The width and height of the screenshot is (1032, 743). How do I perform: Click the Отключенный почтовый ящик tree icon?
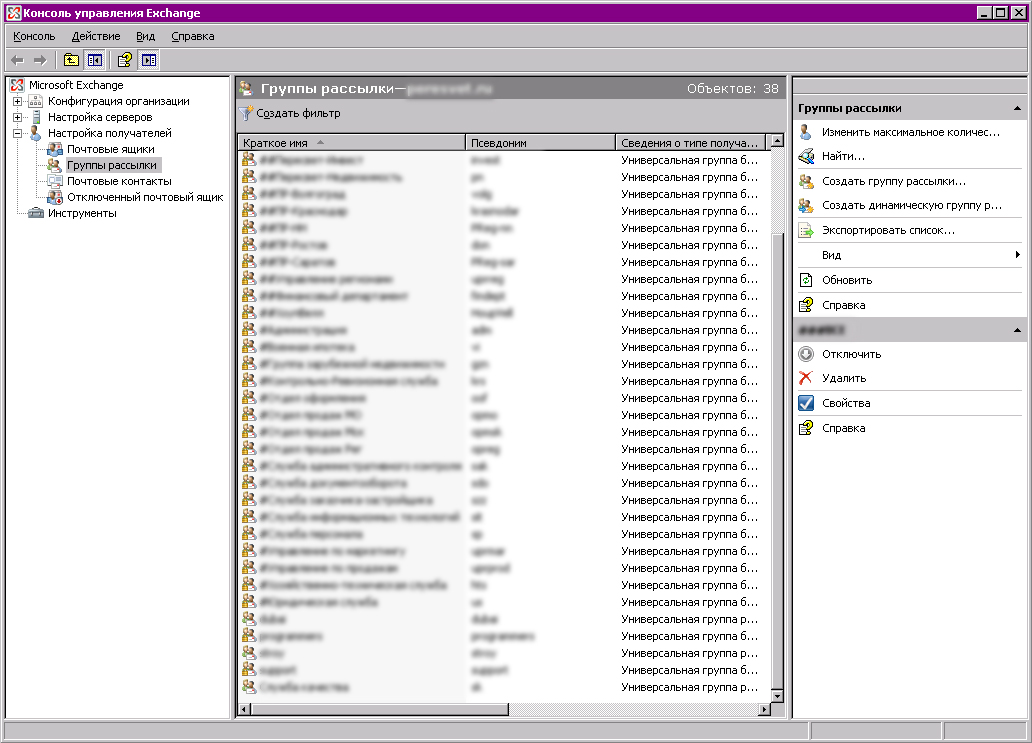pyautogui.click(x=55, y=197)
